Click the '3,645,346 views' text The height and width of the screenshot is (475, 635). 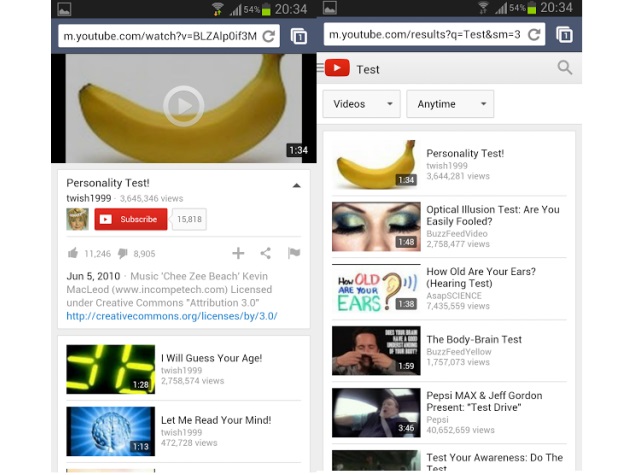click(151, 198)
